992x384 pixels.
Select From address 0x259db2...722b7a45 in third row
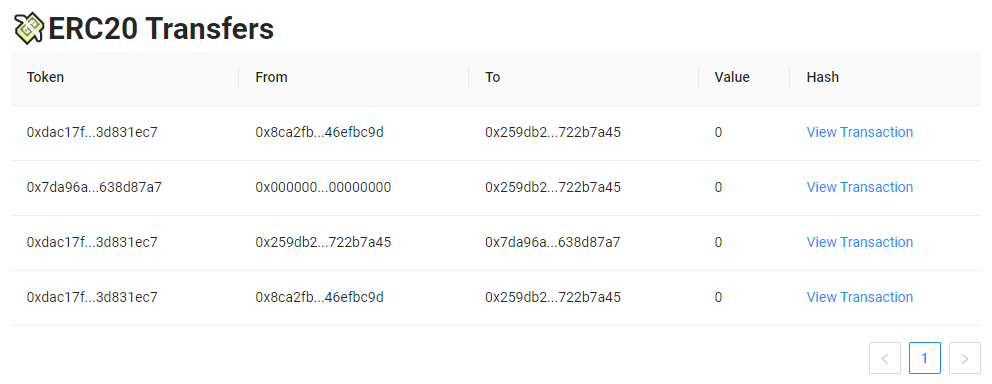(323, 242)
